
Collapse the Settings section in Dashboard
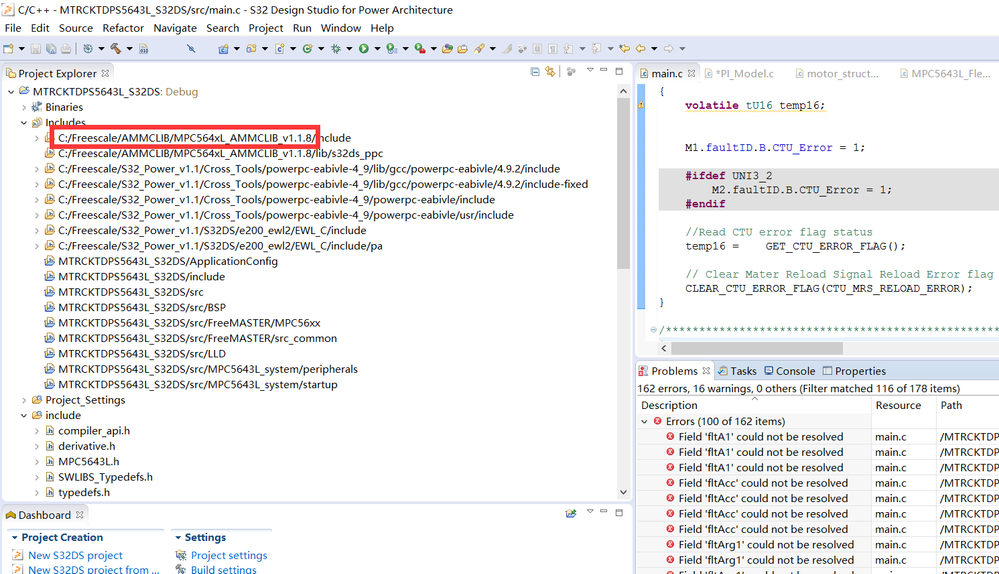pyautogui.click(x=178, y=538)
